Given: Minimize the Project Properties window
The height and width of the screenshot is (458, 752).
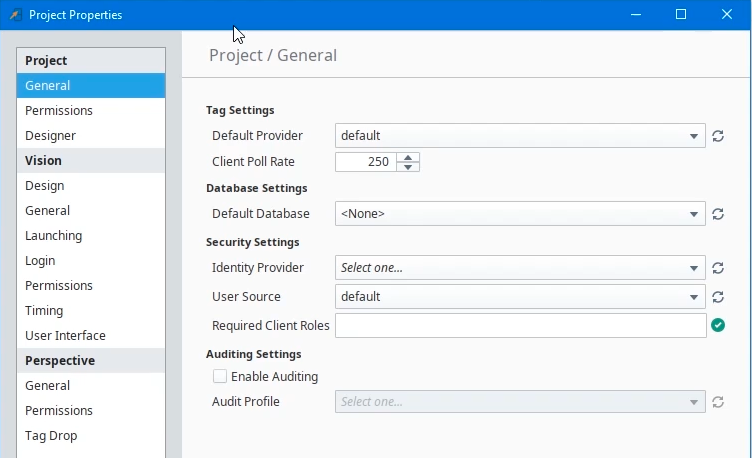Looking at the screenshot, I should 636,15.
